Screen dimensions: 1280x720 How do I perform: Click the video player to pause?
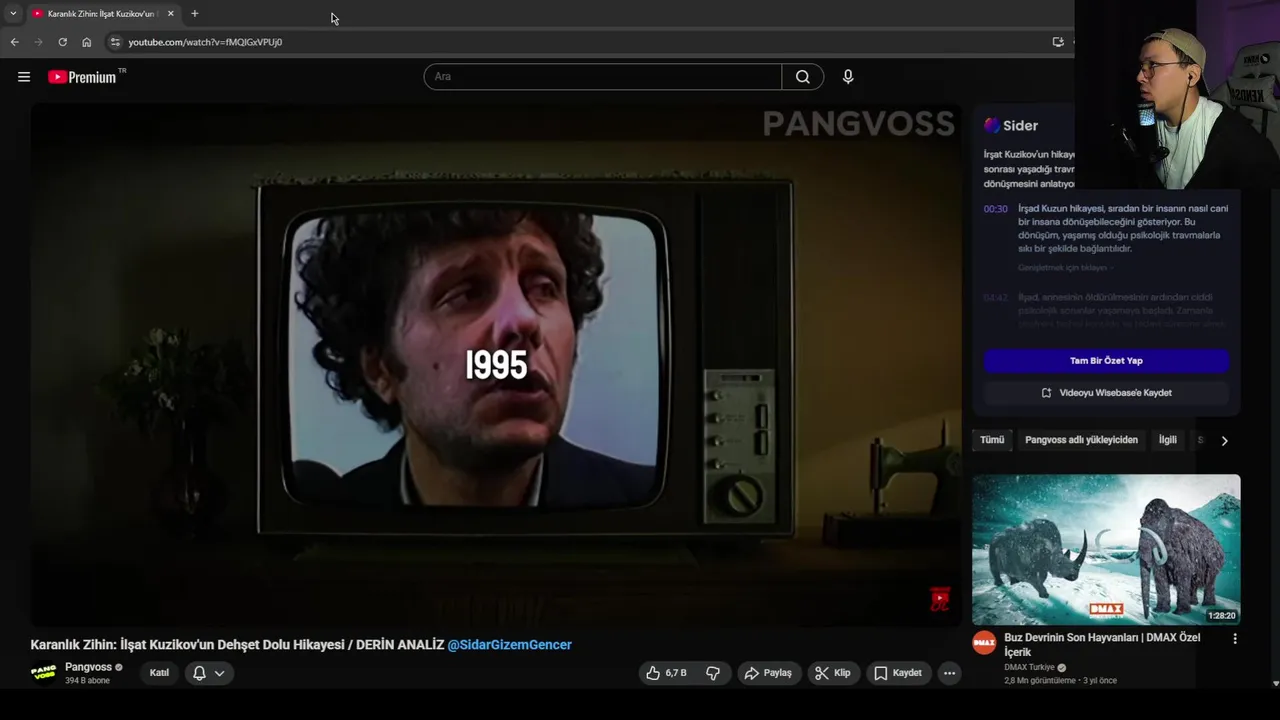[x=496, y=365]
